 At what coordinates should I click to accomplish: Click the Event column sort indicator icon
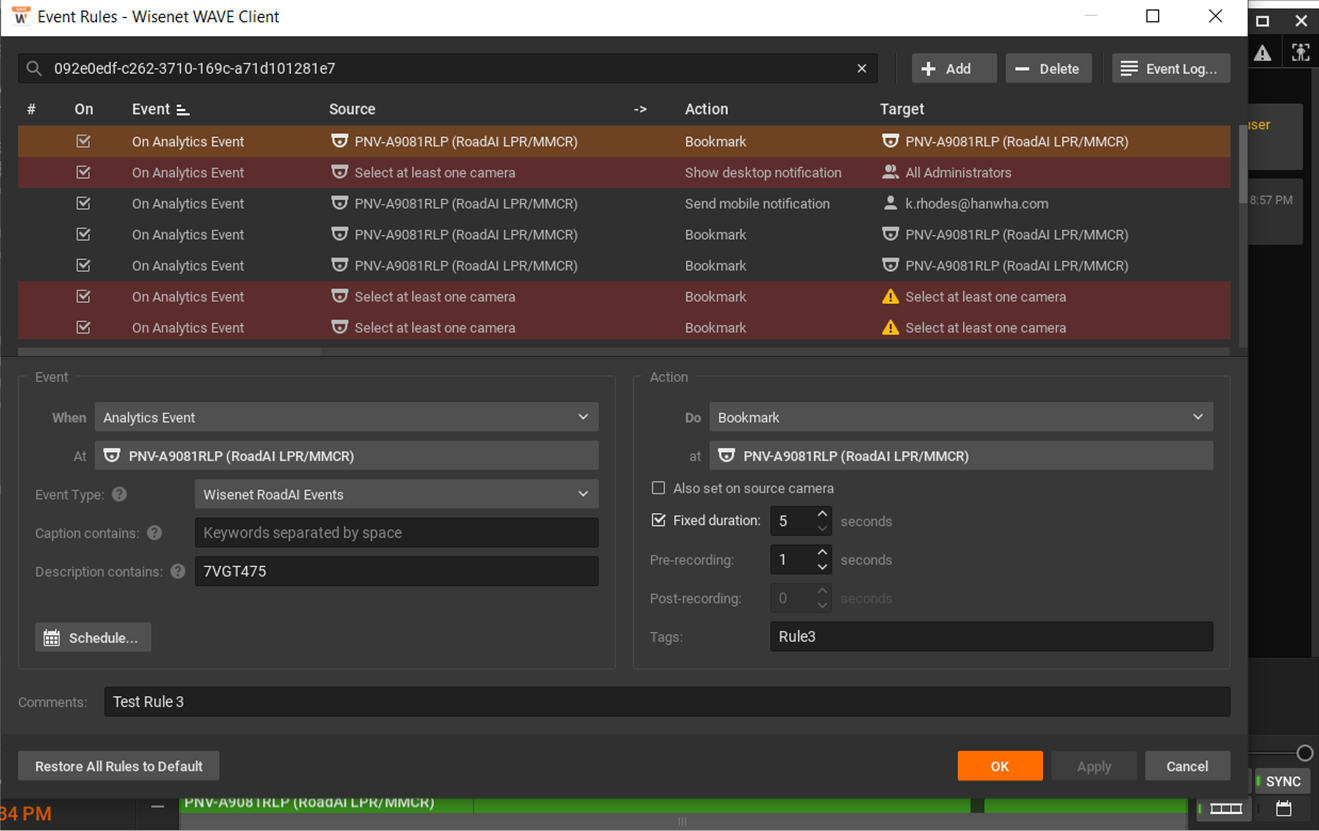click(182, 110)
